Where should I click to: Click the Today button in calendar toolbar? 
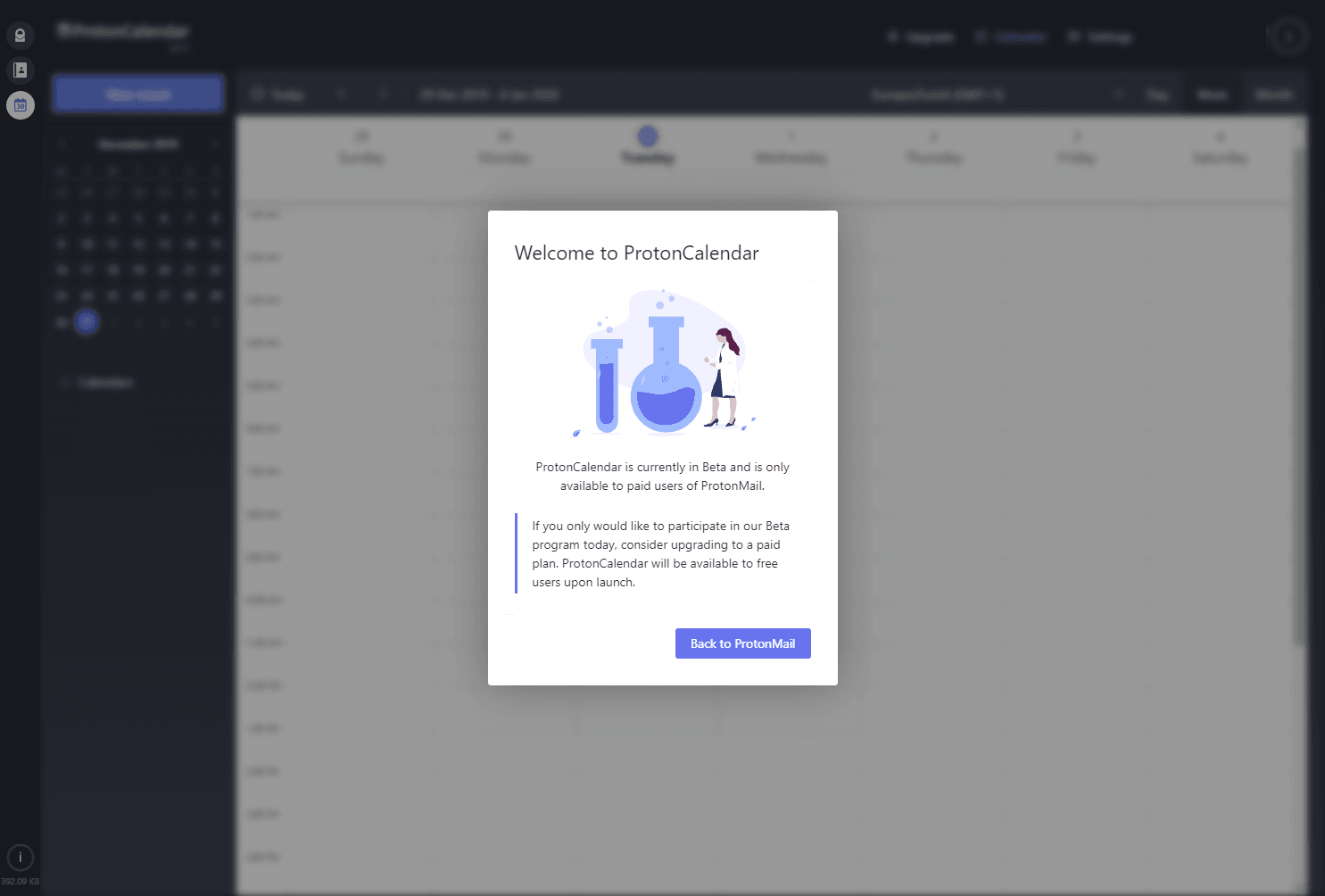[x=278, y=95]
